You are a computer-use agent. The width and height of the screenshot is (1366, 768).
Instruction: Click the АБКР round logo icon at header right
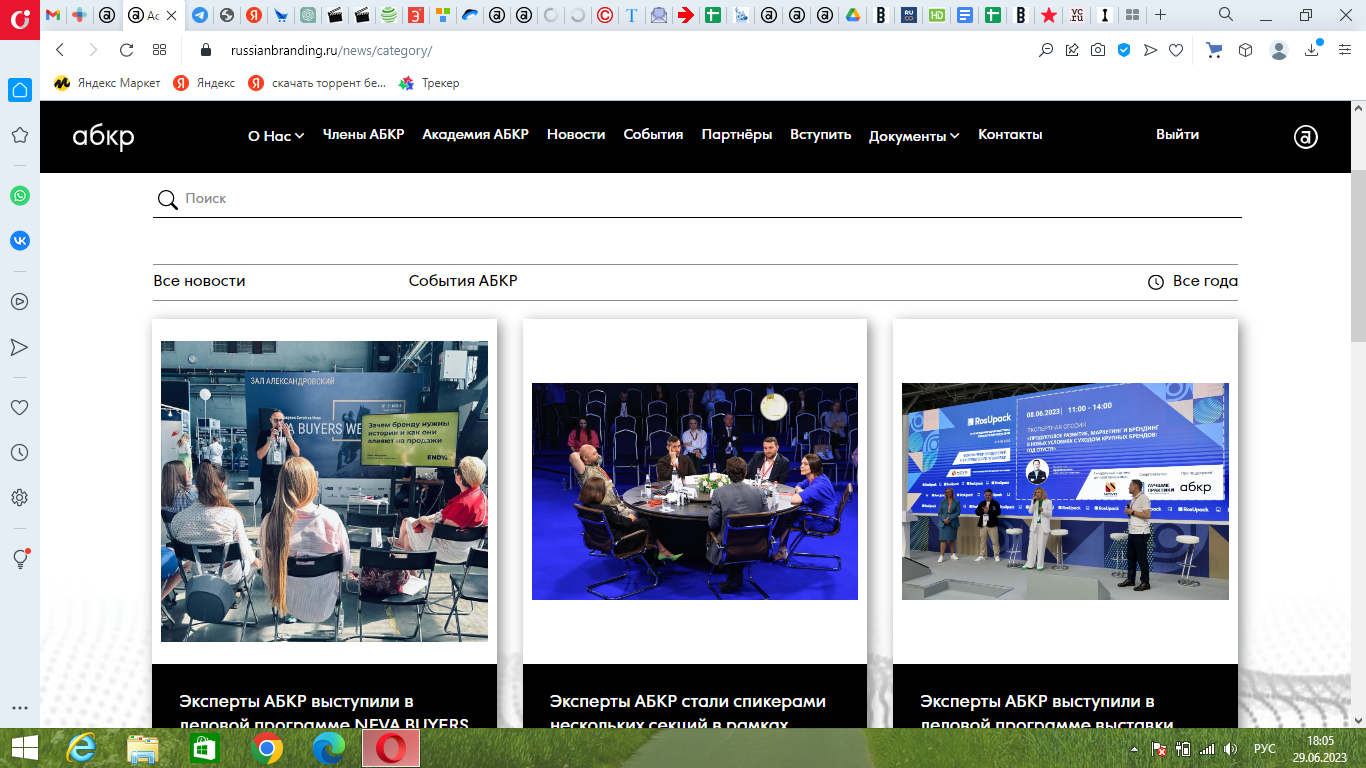1306,137
